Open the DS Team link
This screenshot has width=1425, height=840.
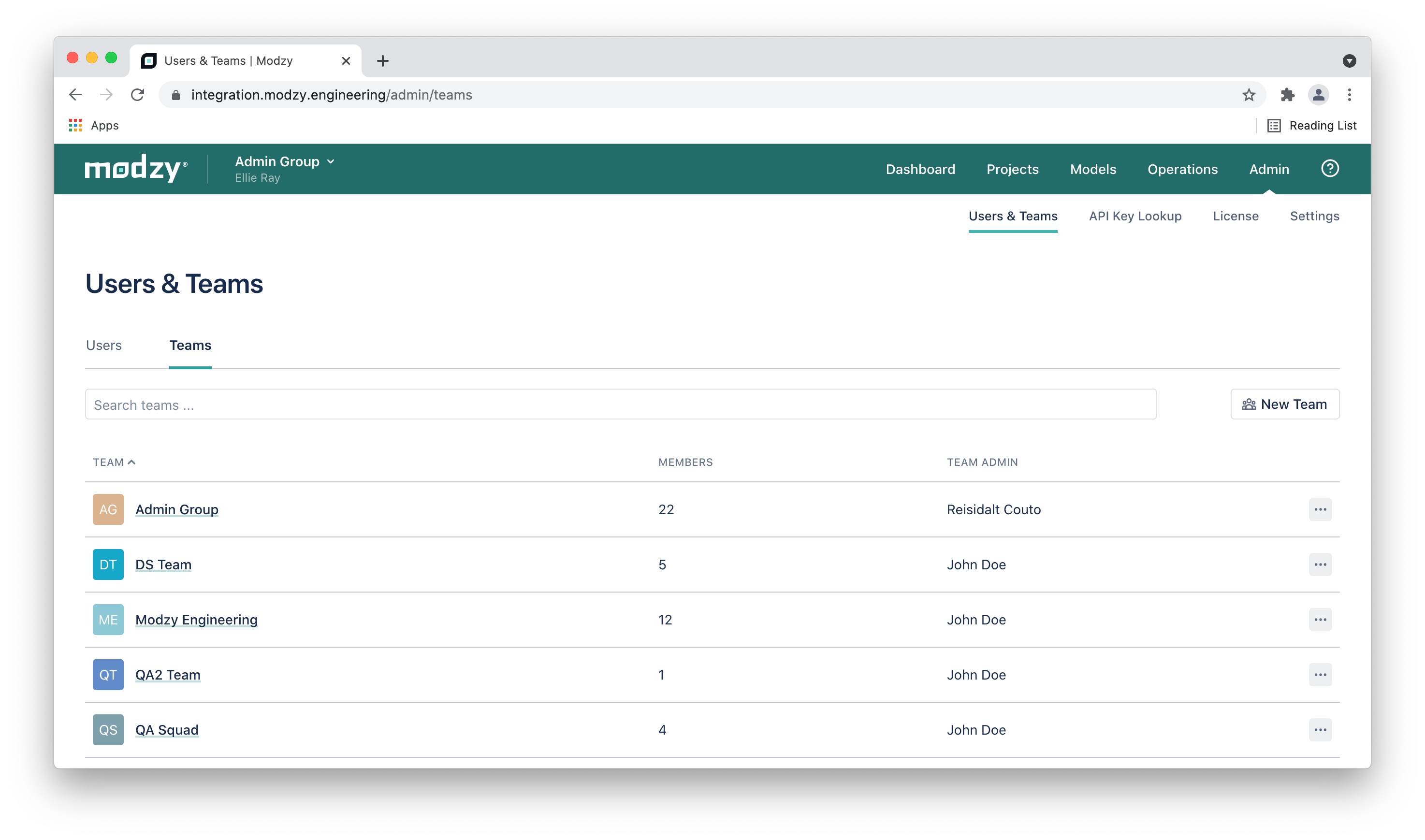[x=163, y=565]
